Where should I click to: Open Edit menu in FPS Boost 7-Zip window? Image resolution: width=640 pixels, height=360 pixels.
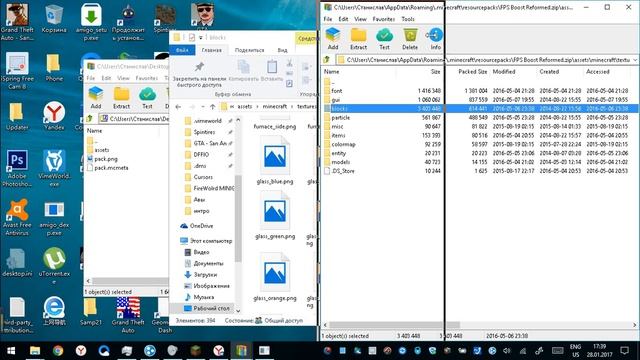343,19
